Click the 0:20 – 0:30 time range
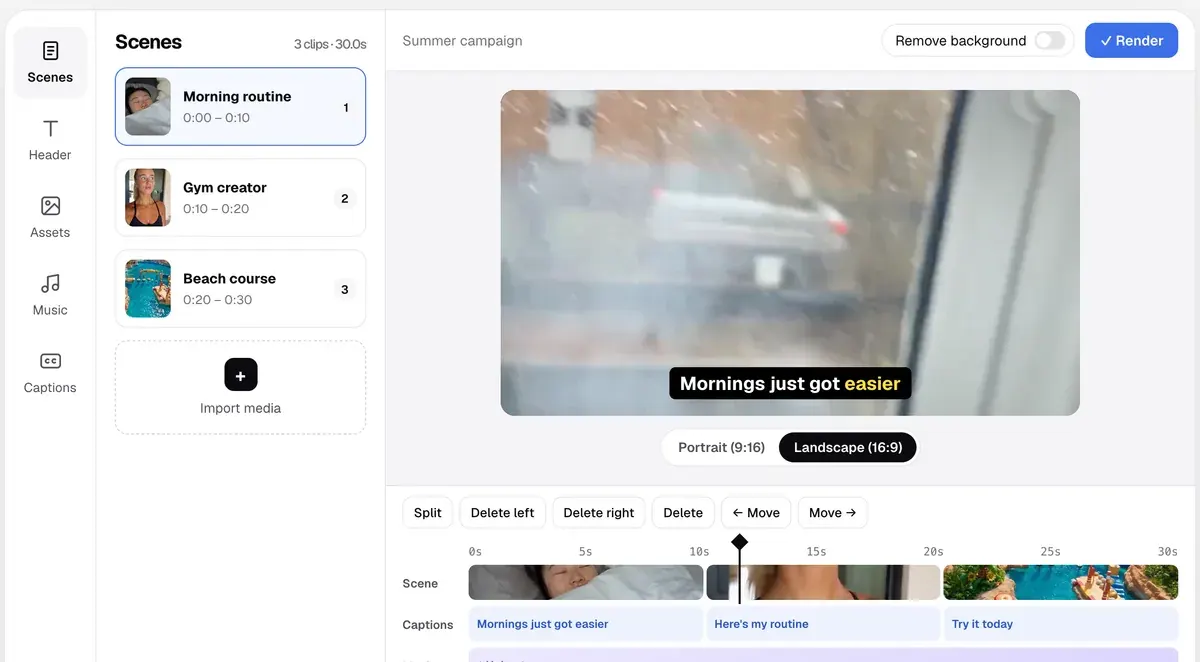1200x662 pixels. tap(218, 300)
